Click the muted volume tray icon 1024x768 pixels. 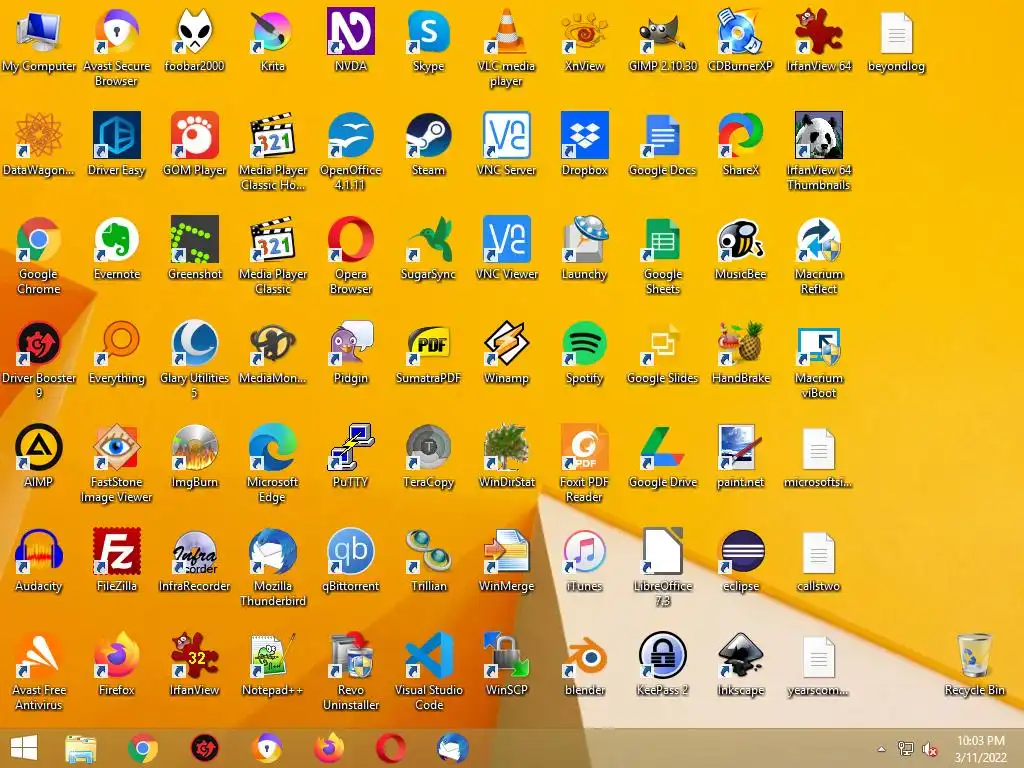pos(929,748)
